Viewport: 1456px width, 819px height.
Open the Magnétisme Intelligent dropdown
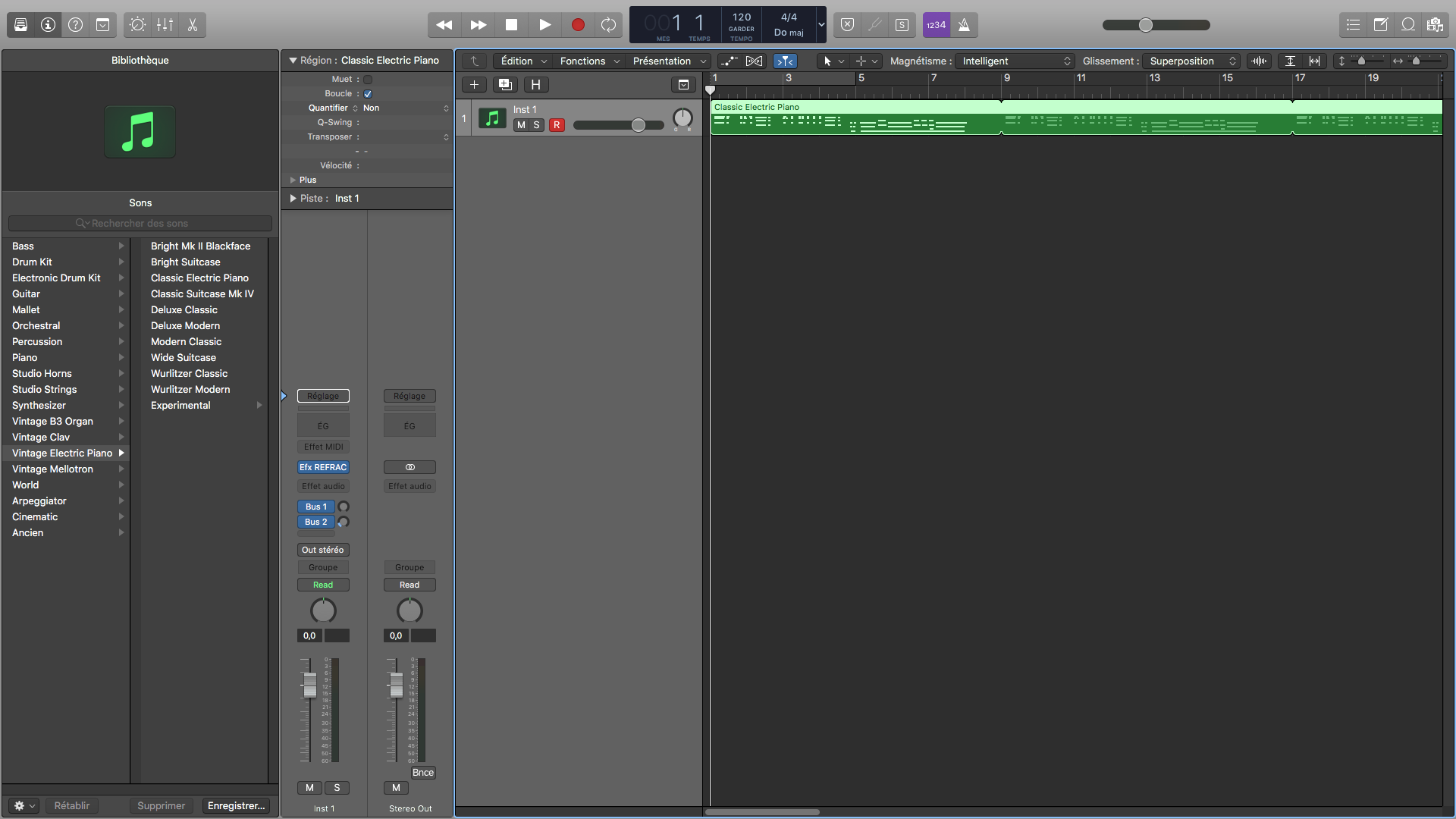click(x=1015, y=61)
